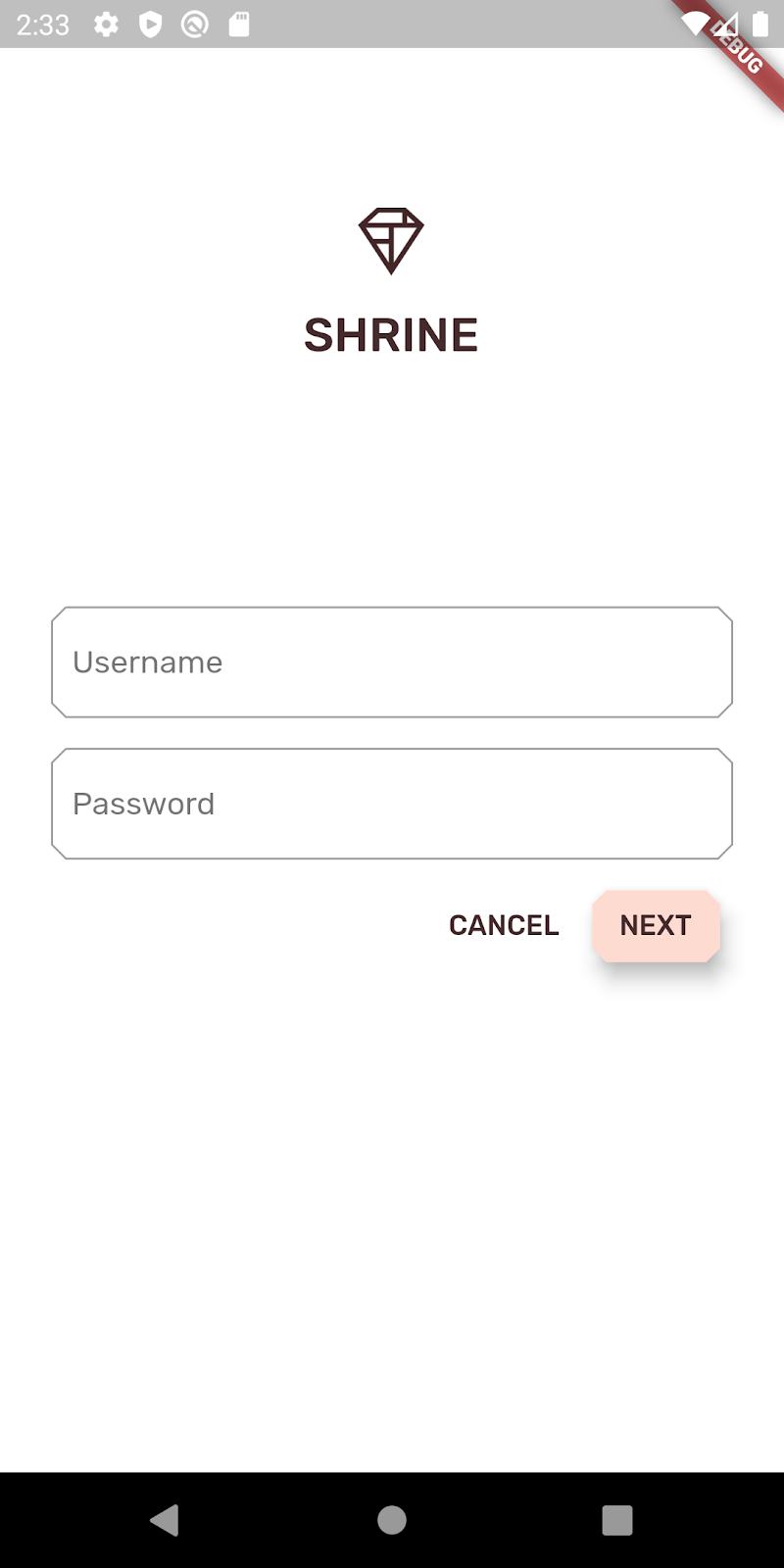784x1568 pixels.
Task: Tap the clock in the status bar
Action: coord(43,25)
